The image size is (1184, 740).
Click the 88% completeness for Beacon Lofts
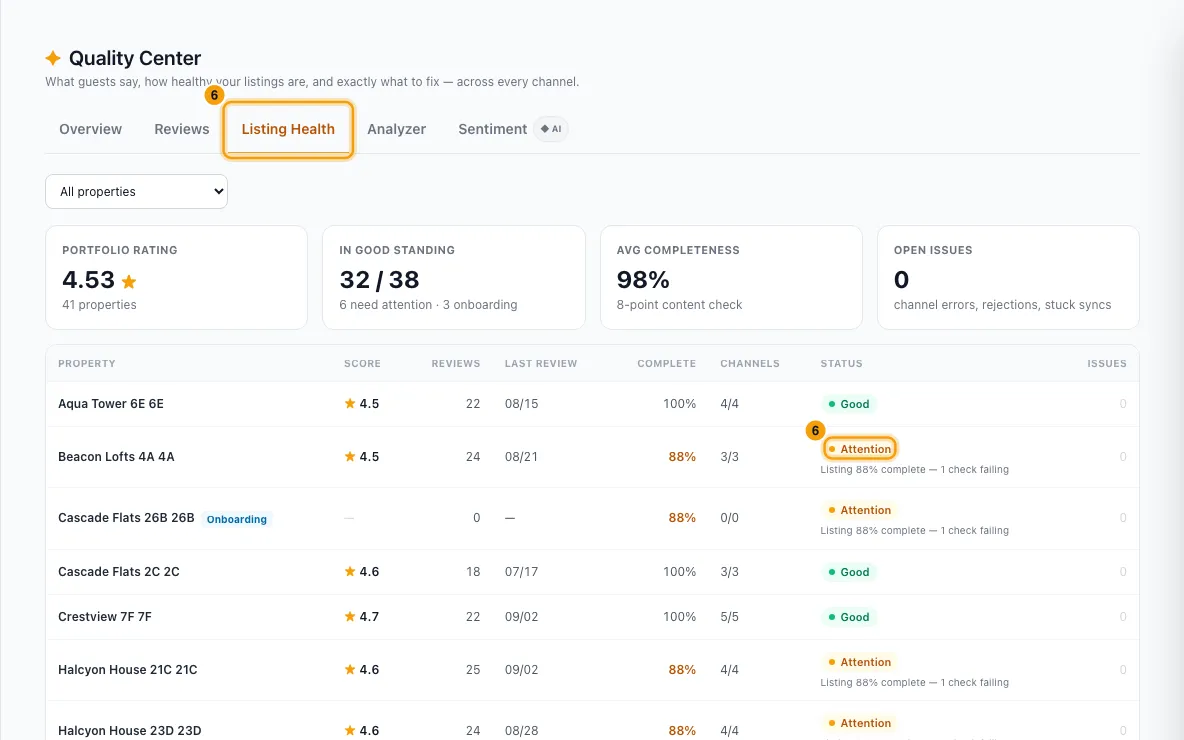tap(682, 457)
